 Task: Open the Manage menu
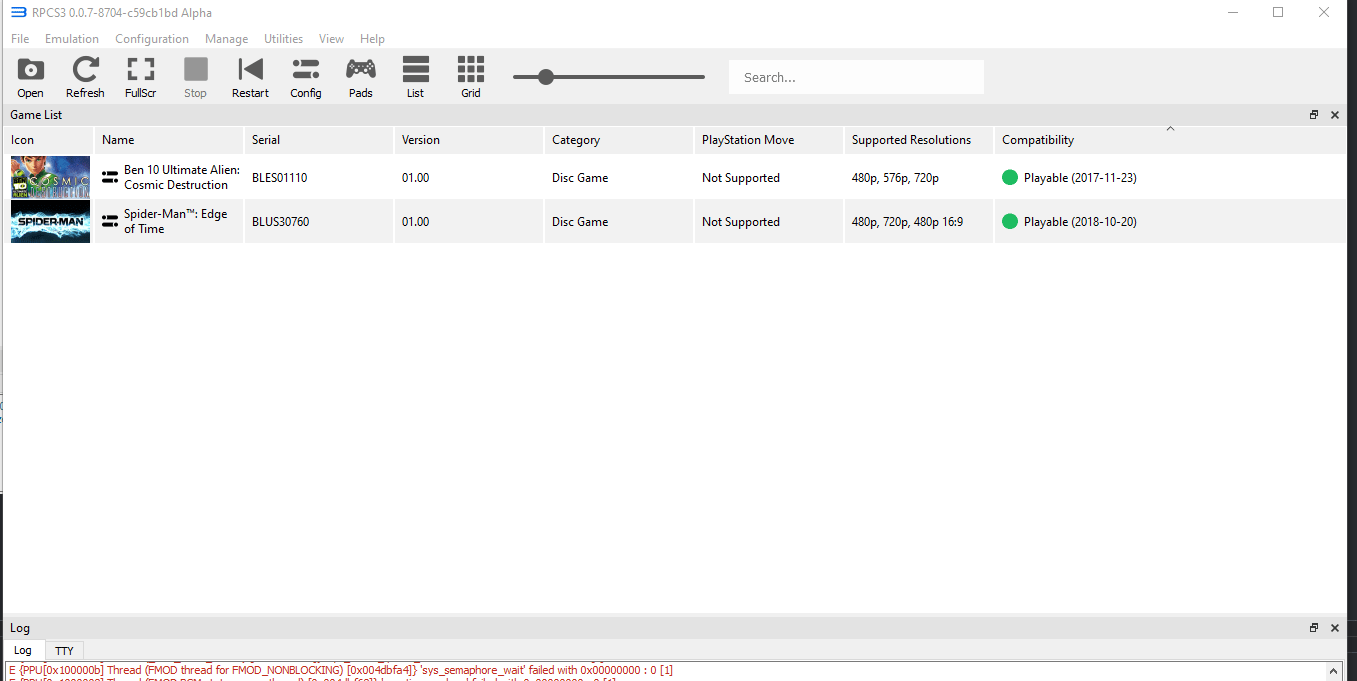click(x=226, y=39)
